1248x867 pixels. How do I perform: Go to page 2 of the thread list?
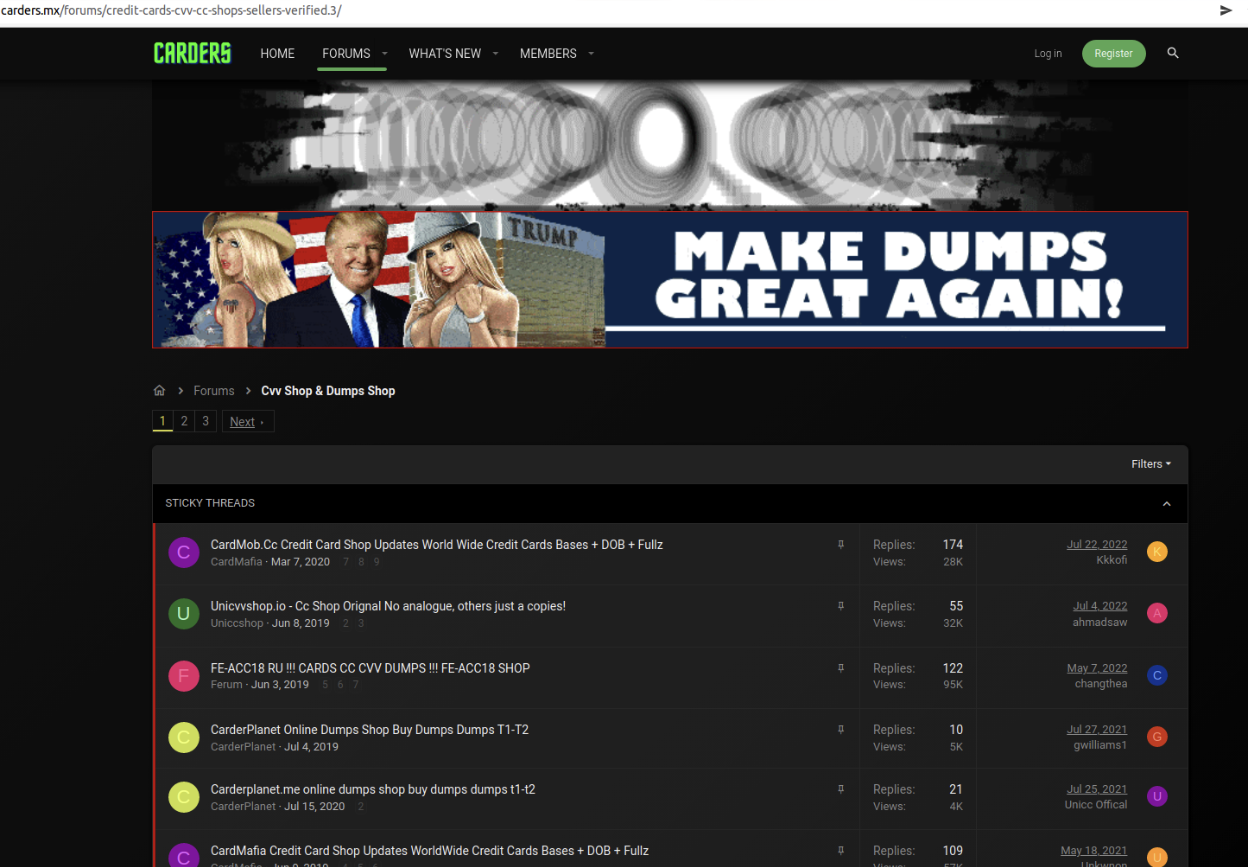point(184,421)
